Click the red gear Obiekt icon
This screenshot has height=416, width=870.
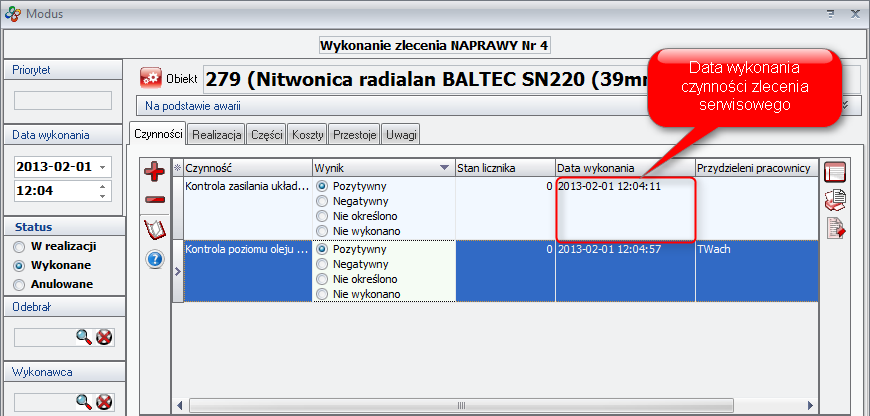tap(150, 79)
